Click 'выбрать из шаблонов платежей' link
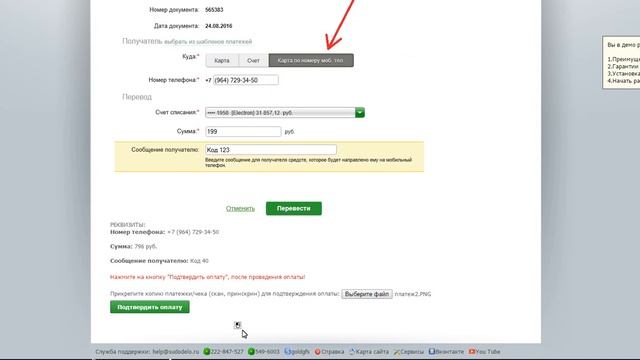 [208, 42]
